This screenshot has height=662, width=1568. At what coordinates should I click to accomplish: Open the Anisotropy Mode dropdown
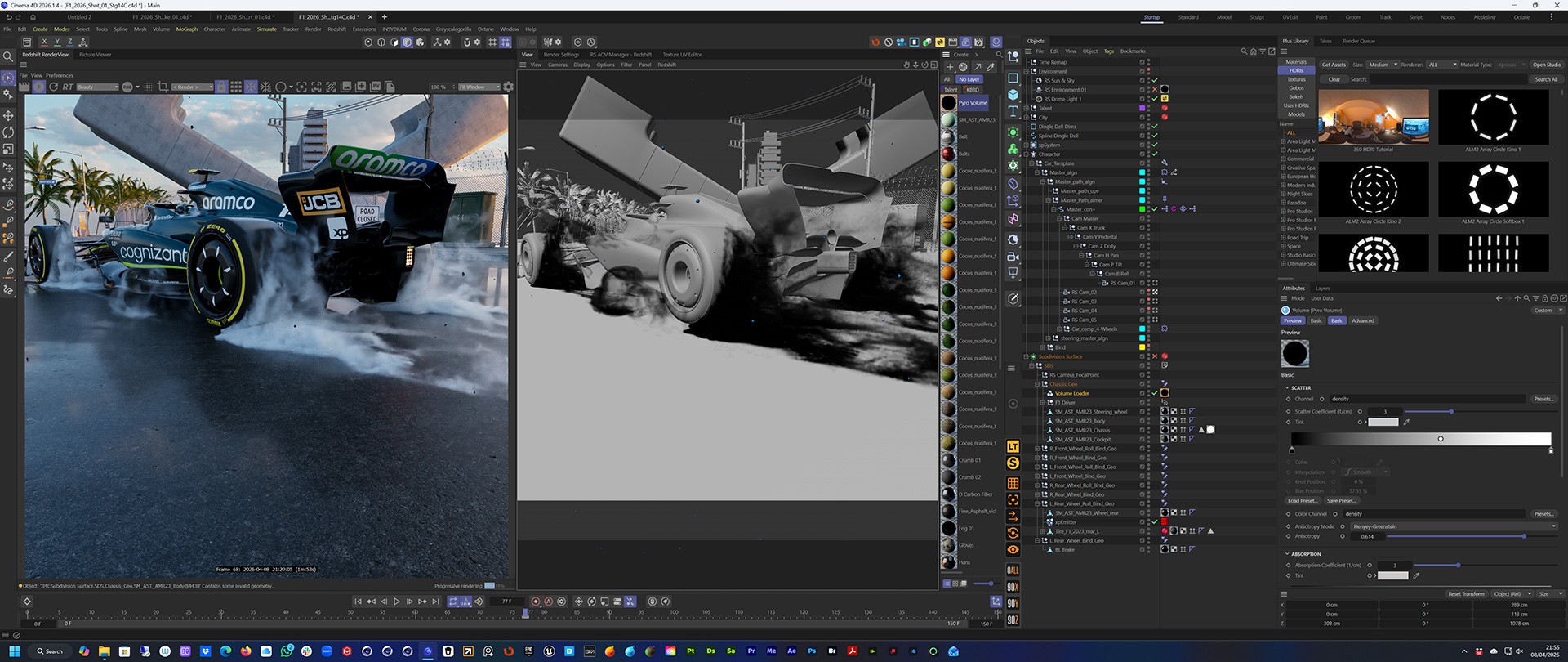[1454, 526]
